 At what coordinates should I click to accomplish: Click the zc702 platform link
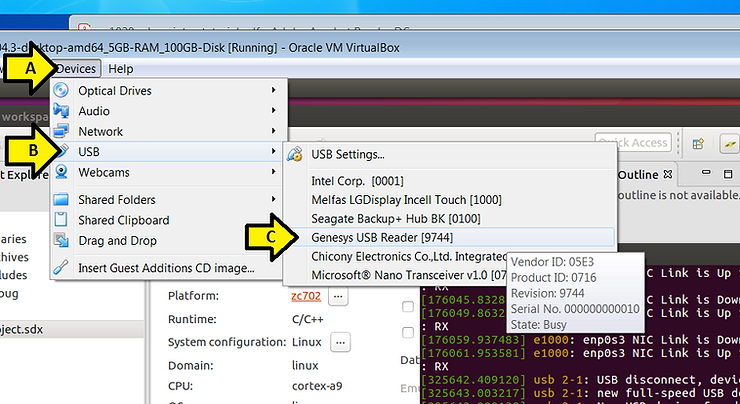(x=306, y=296)
